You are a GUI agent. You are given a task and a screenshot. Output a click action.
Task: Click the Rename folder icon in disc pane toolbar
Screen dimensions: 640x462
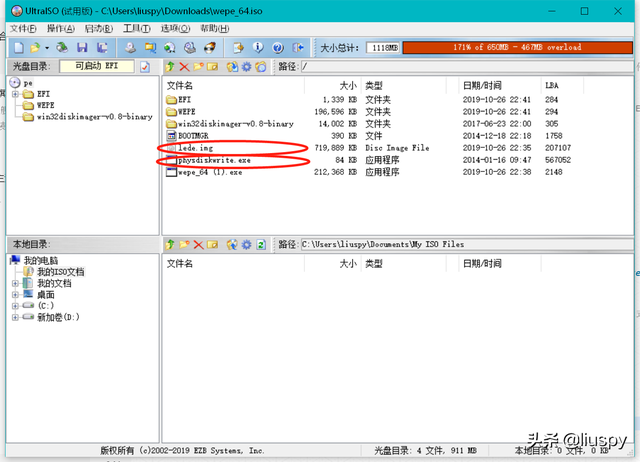(x=212, y=67)
